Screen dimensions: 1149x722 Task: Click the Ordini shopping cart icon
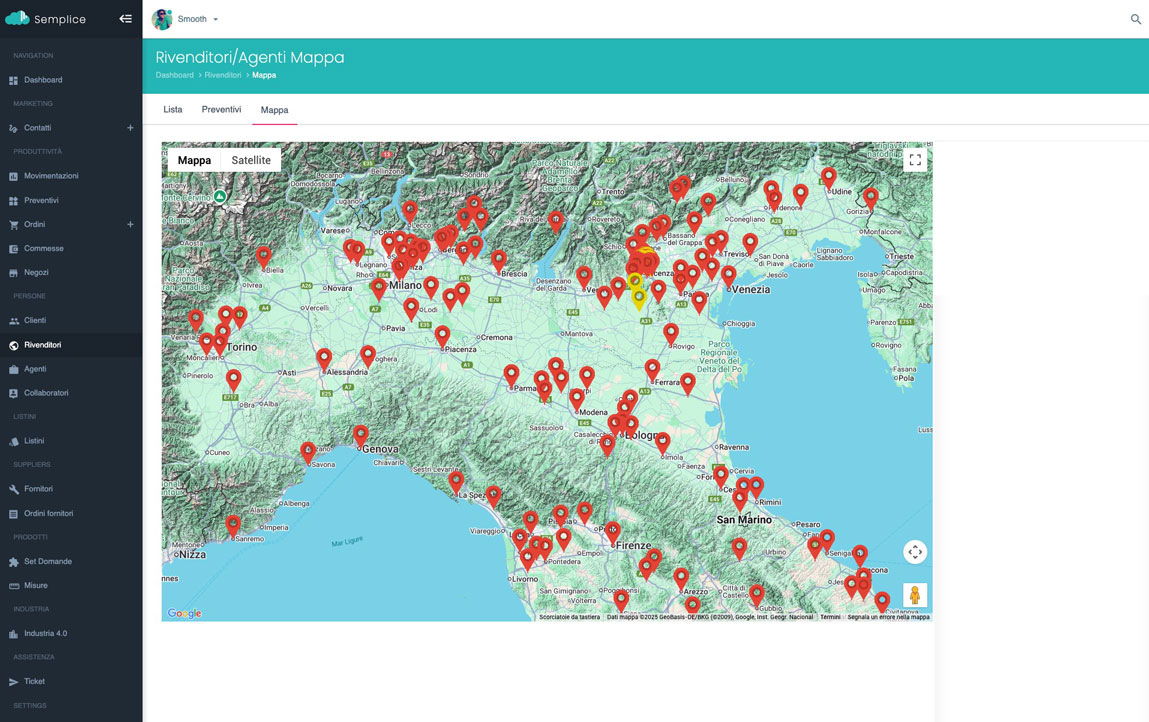pos(14,225)
